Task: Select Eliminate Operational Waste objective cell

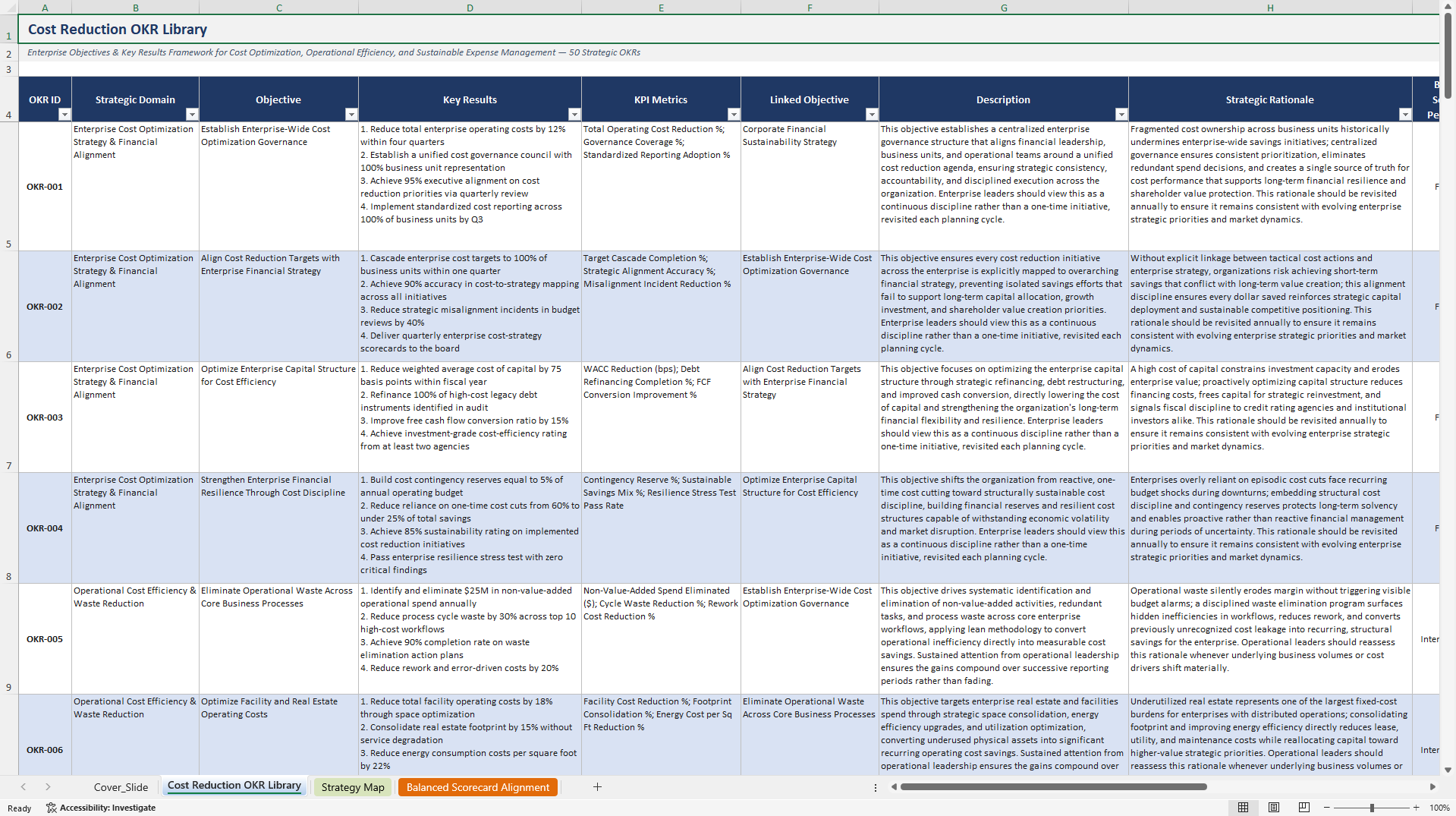Action: tap(278, 639)
